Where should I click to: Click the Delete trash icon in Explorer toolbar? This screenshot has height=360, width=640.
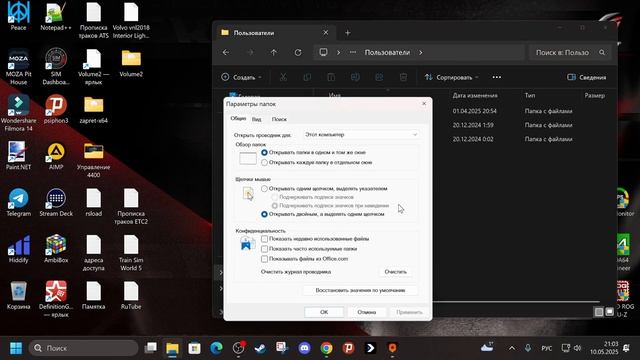click(403, 77)
